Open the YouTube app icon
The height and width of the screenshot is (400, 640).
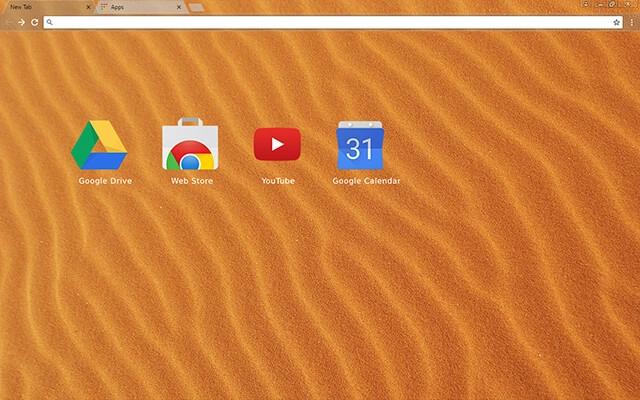click(277, 144)
